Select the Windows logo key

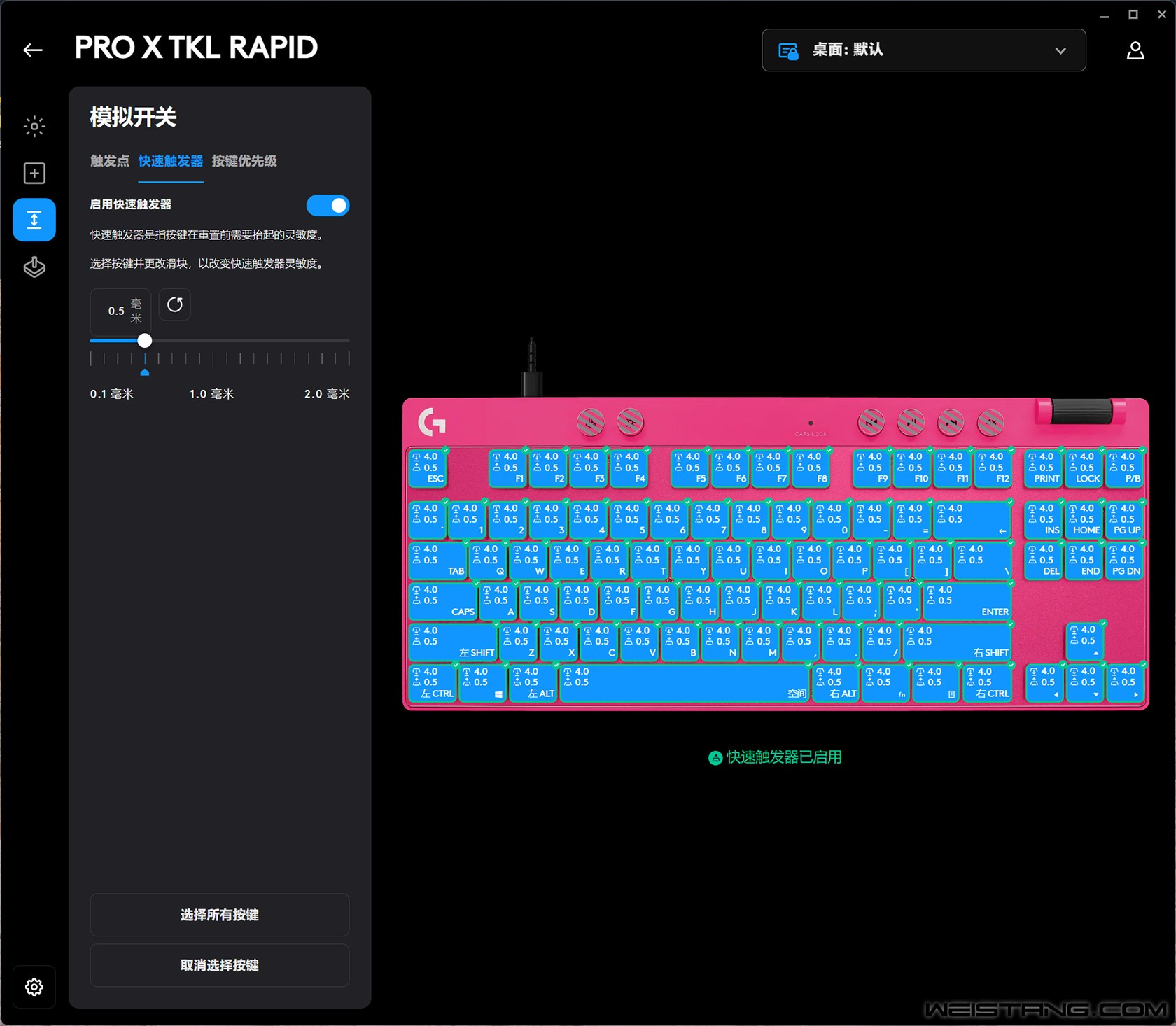[x=483, y=683]
